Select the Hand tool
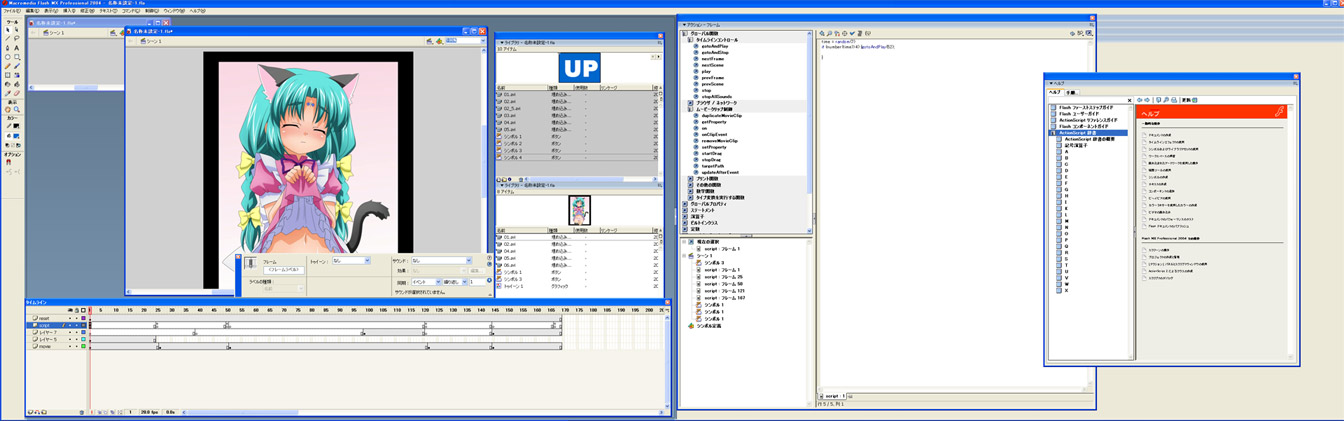 (x=8, y=109)
